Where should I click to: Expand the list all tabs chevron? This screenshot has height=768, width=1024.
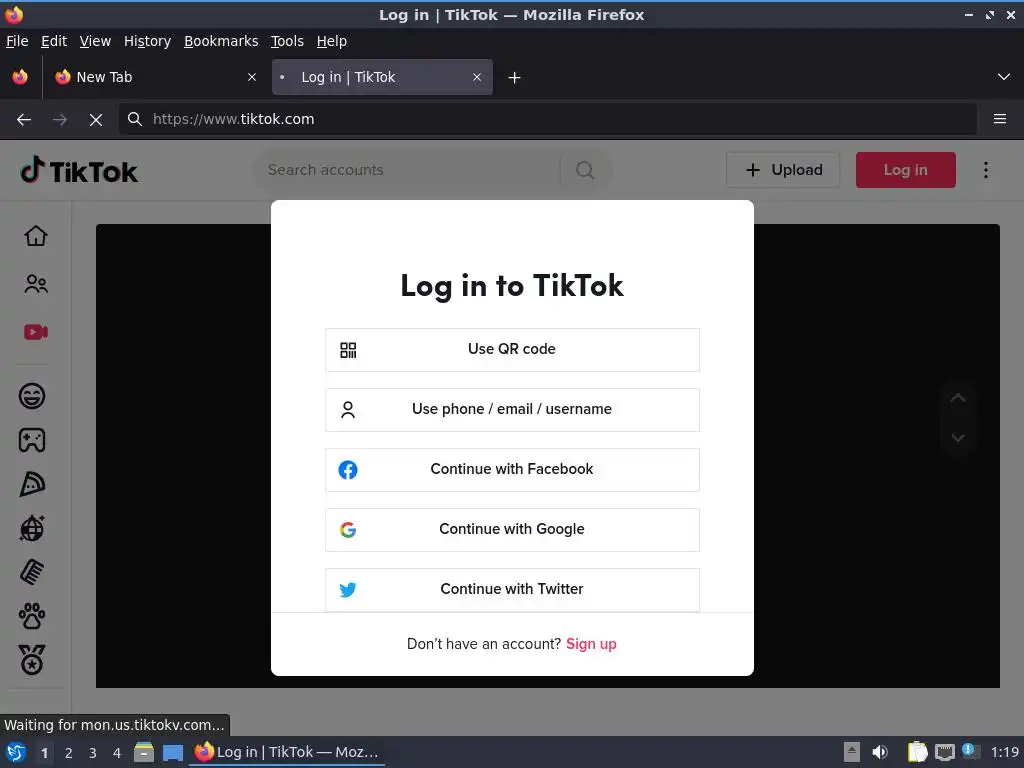coord(1004,77)
